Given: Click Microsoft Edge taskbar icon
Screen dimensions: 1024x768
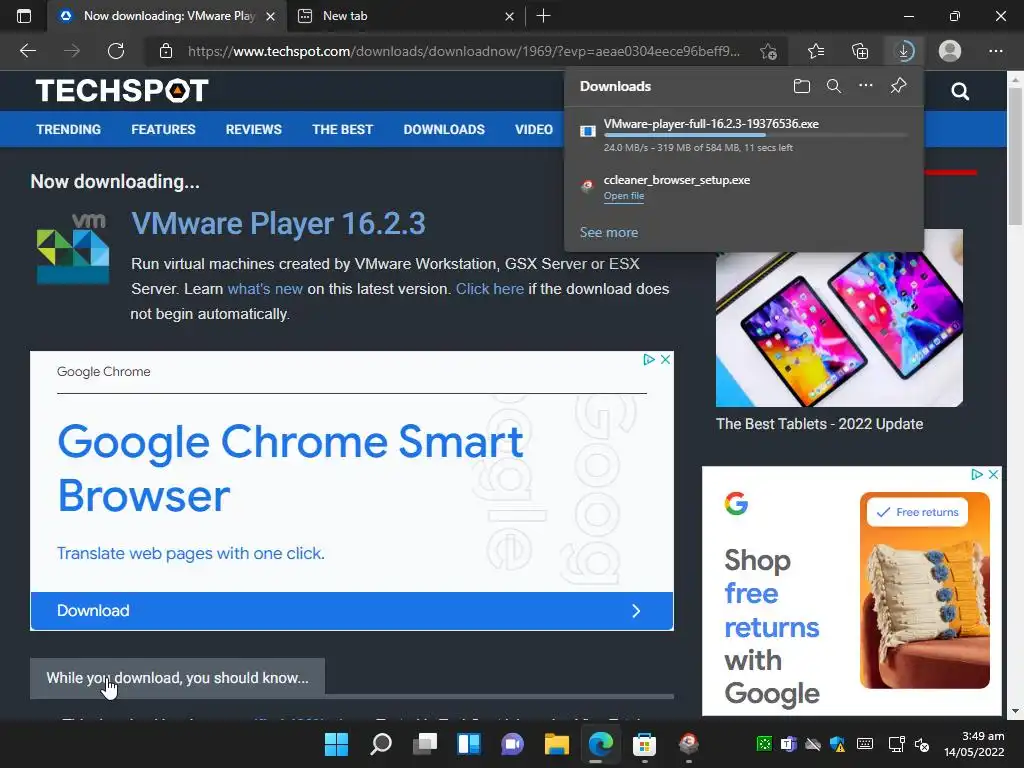Looking at the screenshot, I should (x=600, y=743).
